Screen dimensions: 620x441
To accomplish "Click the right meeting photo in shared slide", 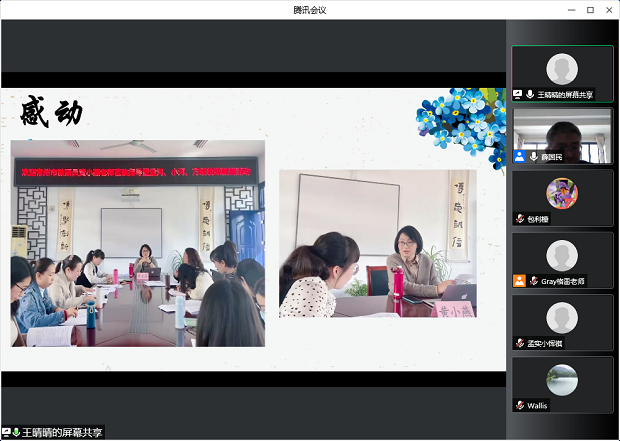I will coord(377,243).
